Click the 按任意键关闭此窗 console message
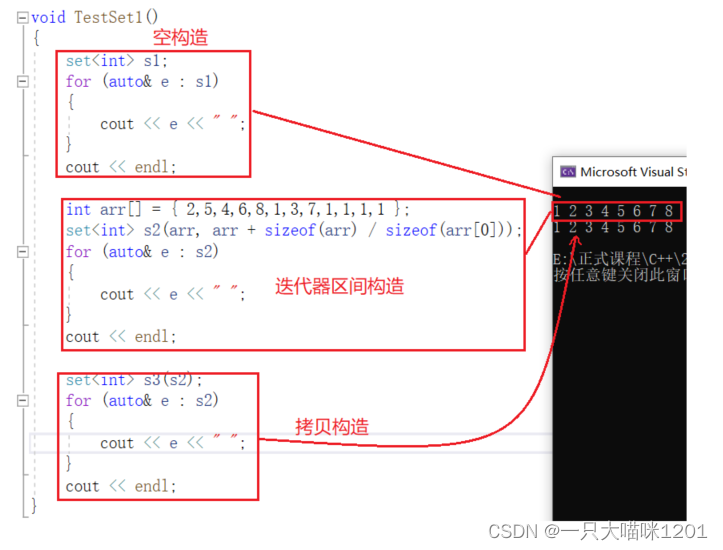Image resolution: width=723 pixels, height=550 pixels. (620, 275)
